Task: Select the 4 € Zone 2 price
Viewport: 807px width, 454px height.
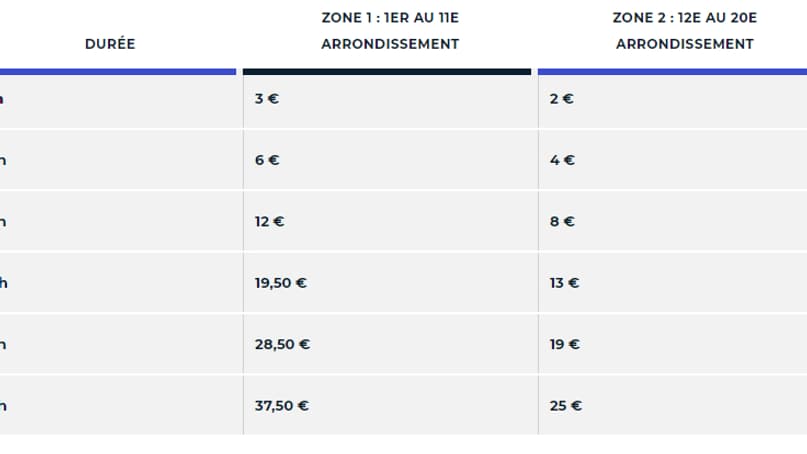Action: (x=562, y=160)
